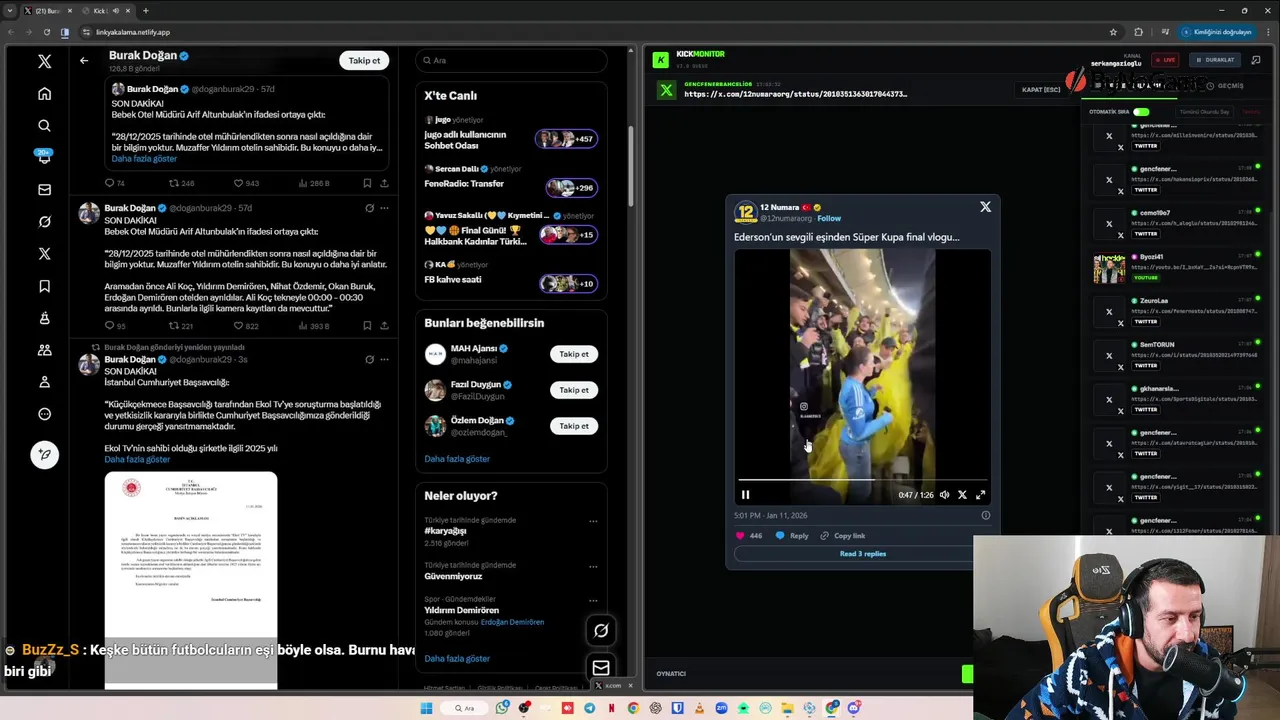The height and width of the screenshot is (720, 1280).
Task: Repost the tweet with 246 reposts
Action: [x=181, y=184]
